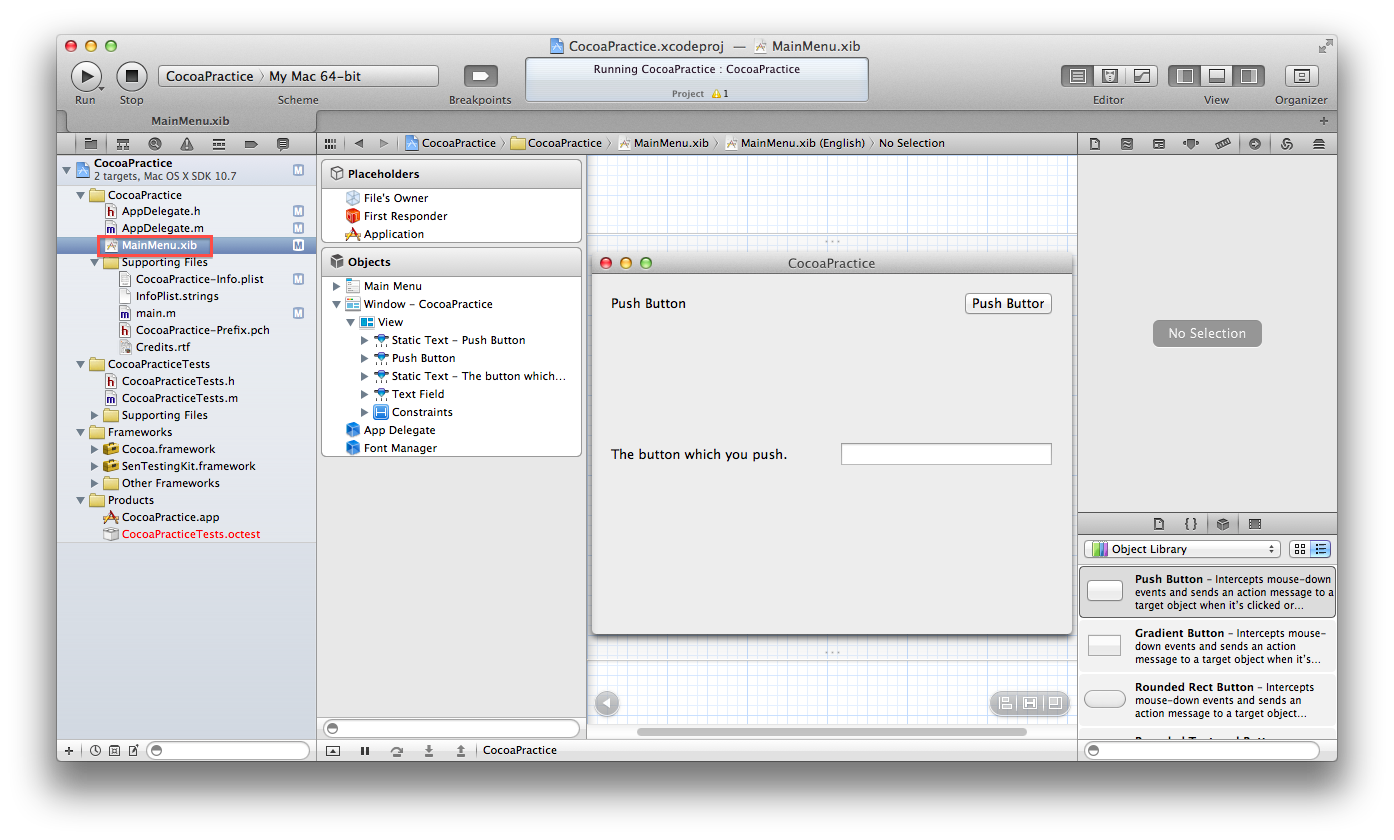1394x840 pixels.
Task: Click the Run button in toolbar
Action: click(86, 76)
